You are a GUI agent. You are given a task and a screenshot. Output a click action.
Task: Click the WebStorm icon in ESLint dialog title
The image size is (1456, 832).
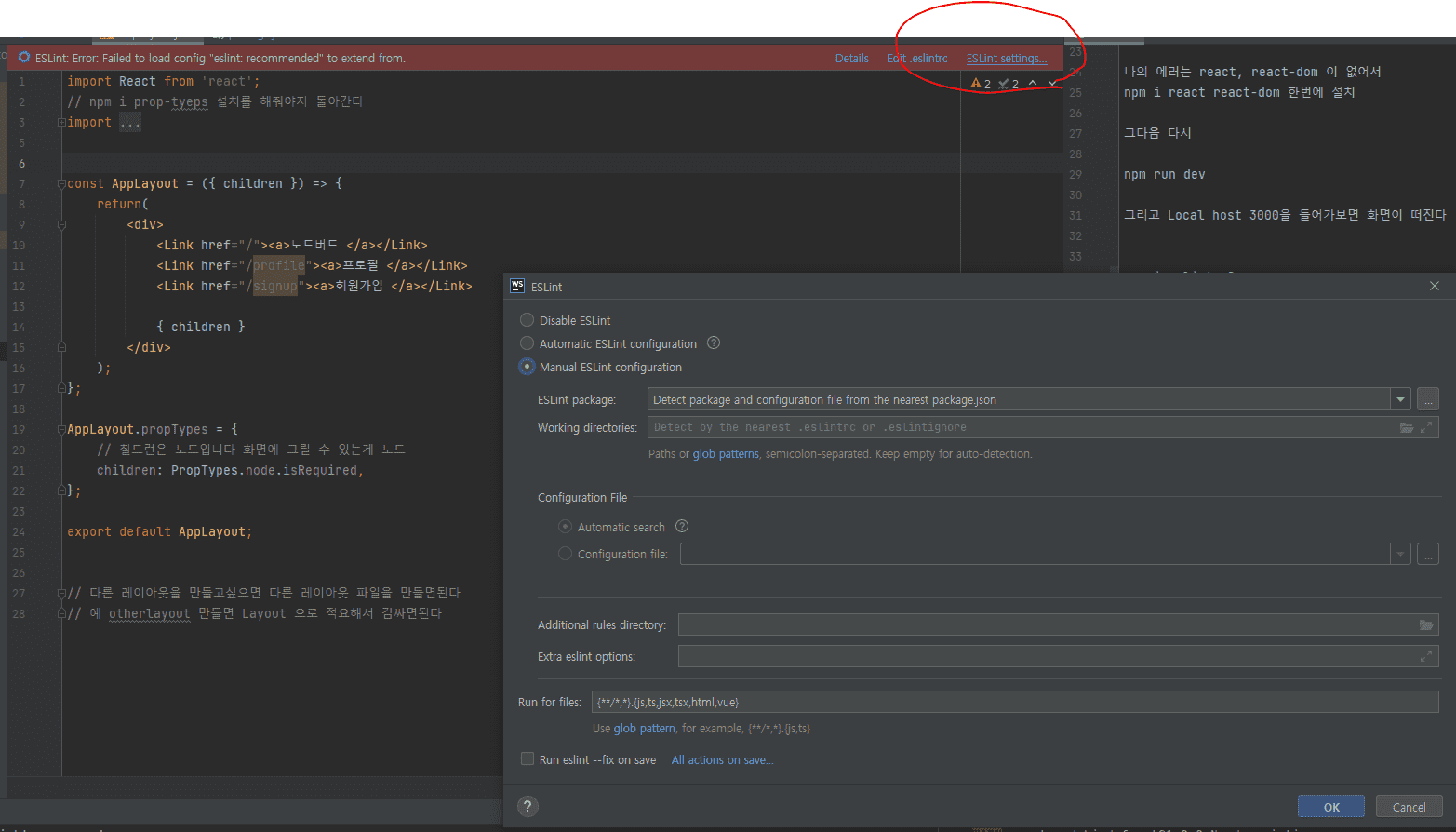(x=517, y=286)
